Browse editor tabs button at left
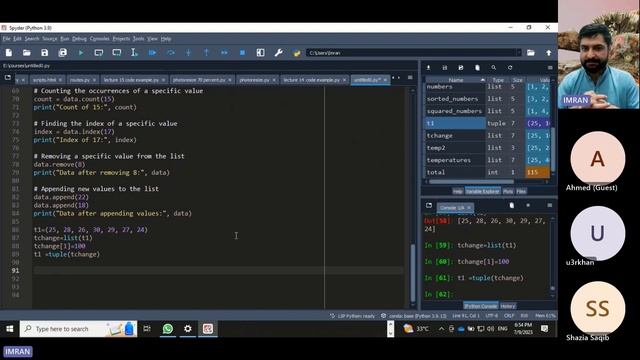The image size is (640, 360). tap(8, 78)
